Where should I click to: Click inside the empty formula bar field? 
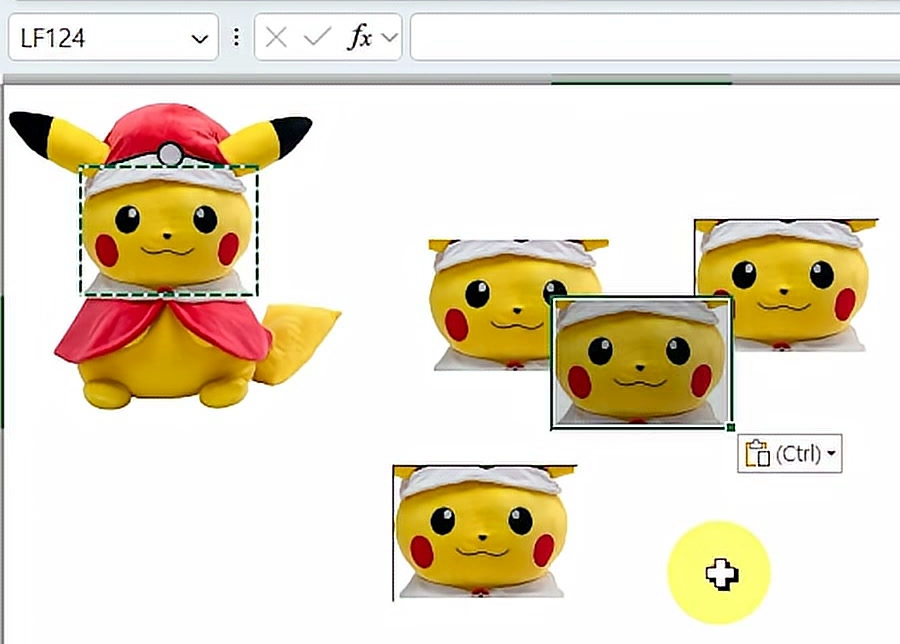click(x=655, y=38)
